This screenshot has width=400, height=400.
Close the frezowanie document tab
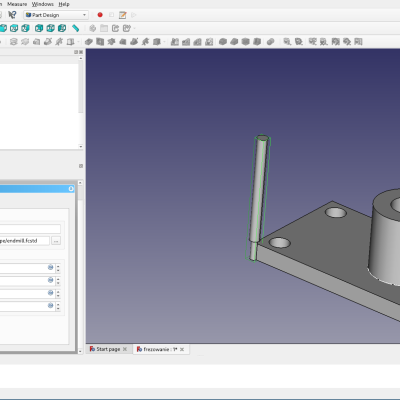click(182, 349)
